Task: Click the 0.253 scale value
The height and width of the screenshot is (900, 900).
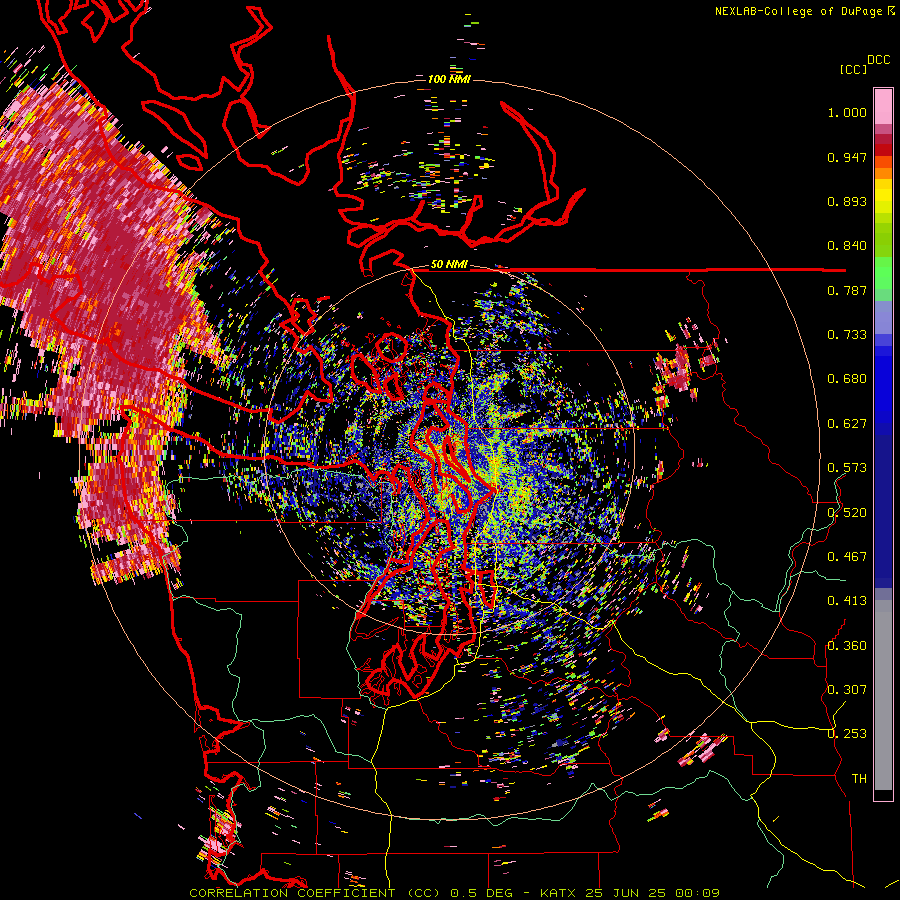Action: click(847, 734)
